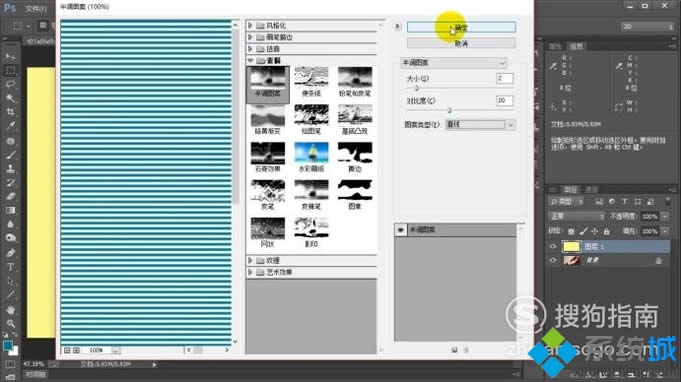This screenshot has width=681, height=382.
Task: Click the 对比度 slider handle
Action: click(x=450, y=110)
